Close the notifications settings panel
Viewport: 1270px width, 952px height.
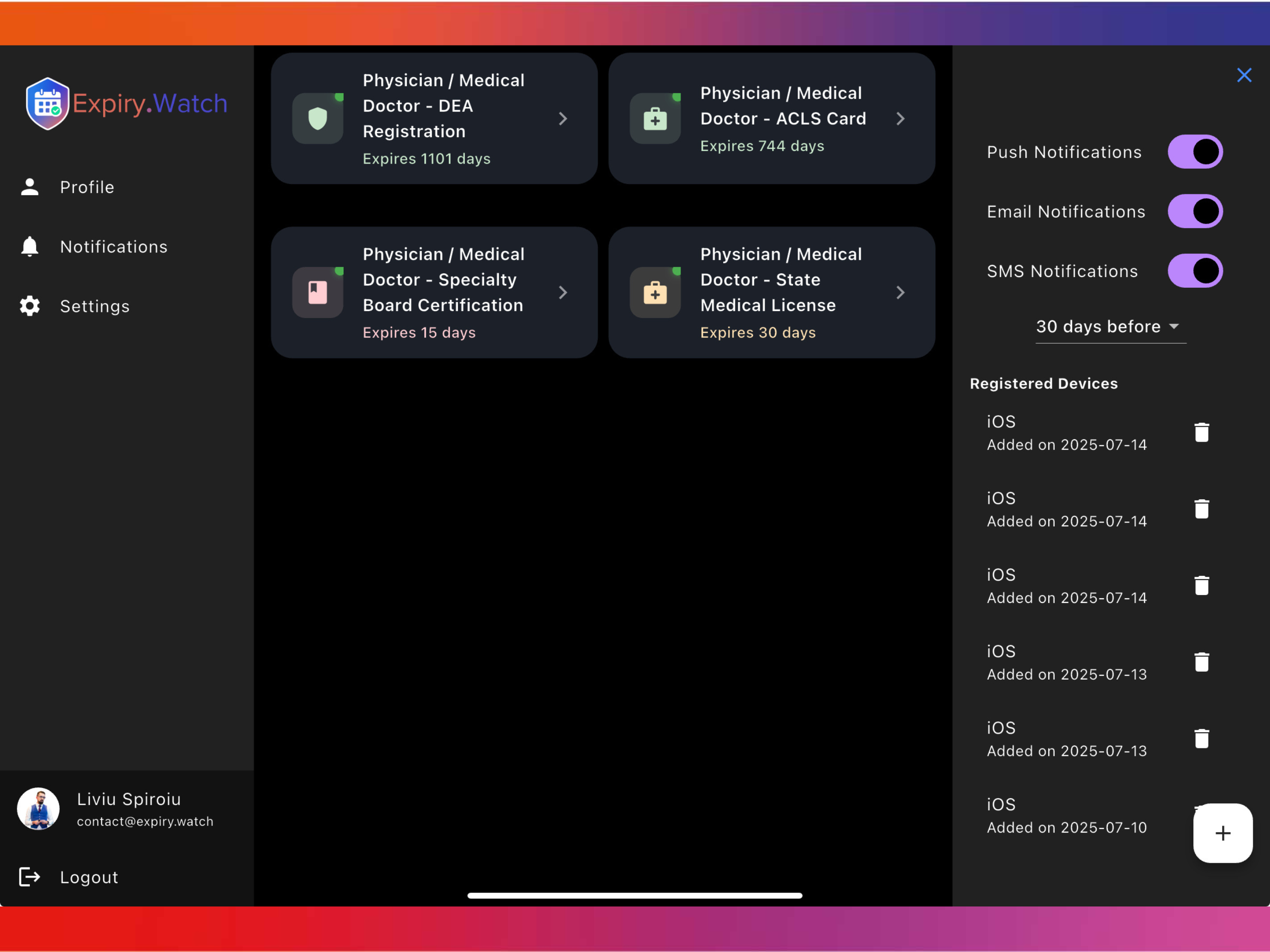point(1244,75)
